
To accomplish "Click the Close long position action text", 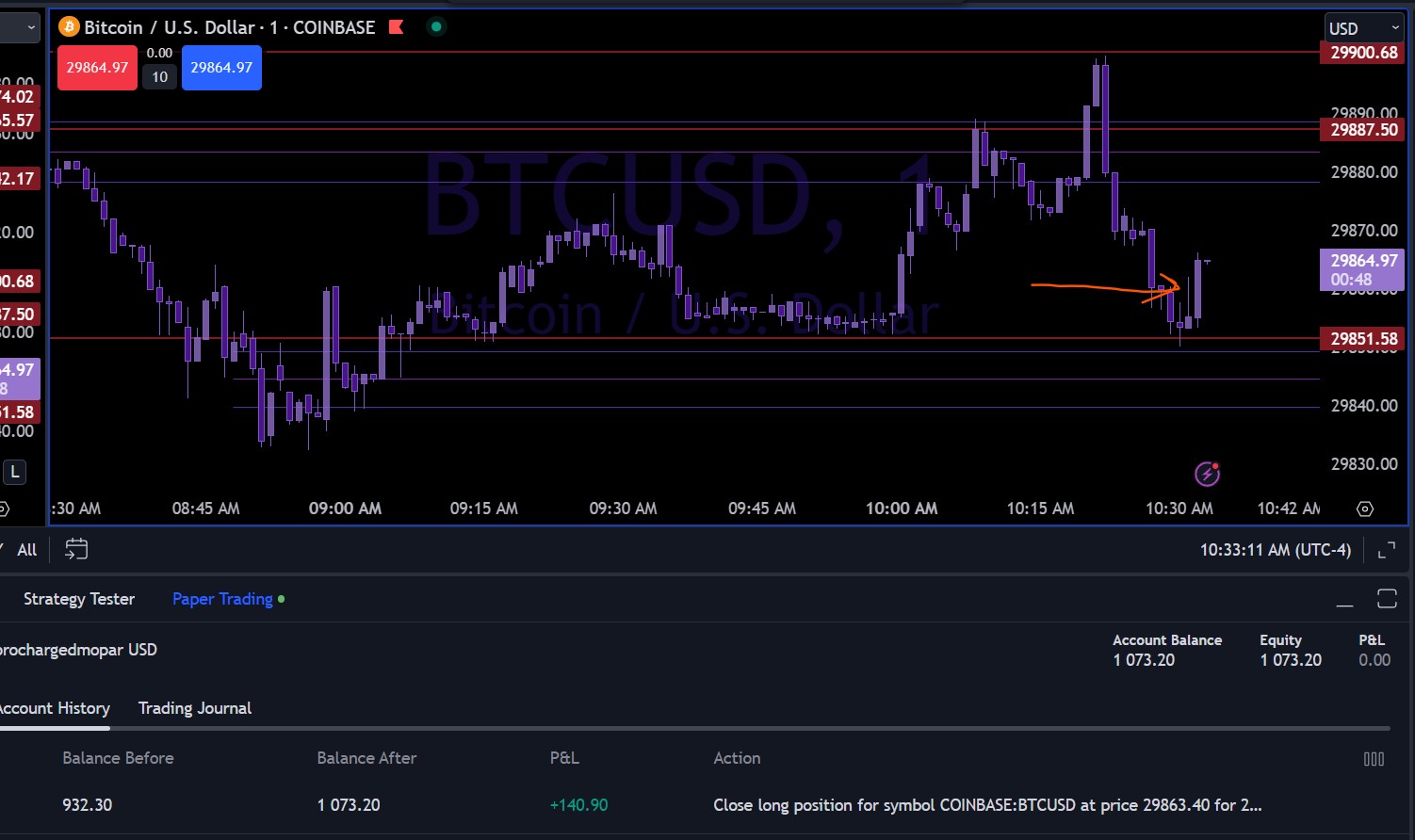I will click(x=987, y=805).
